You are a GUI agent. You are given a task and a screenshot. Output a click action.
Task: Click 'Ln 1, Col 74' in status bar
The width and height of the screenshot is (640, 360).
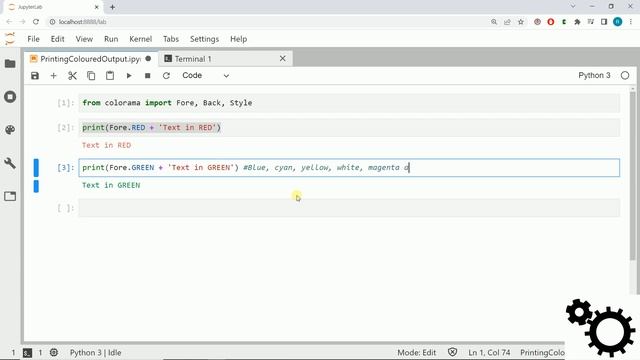point(489,353)
